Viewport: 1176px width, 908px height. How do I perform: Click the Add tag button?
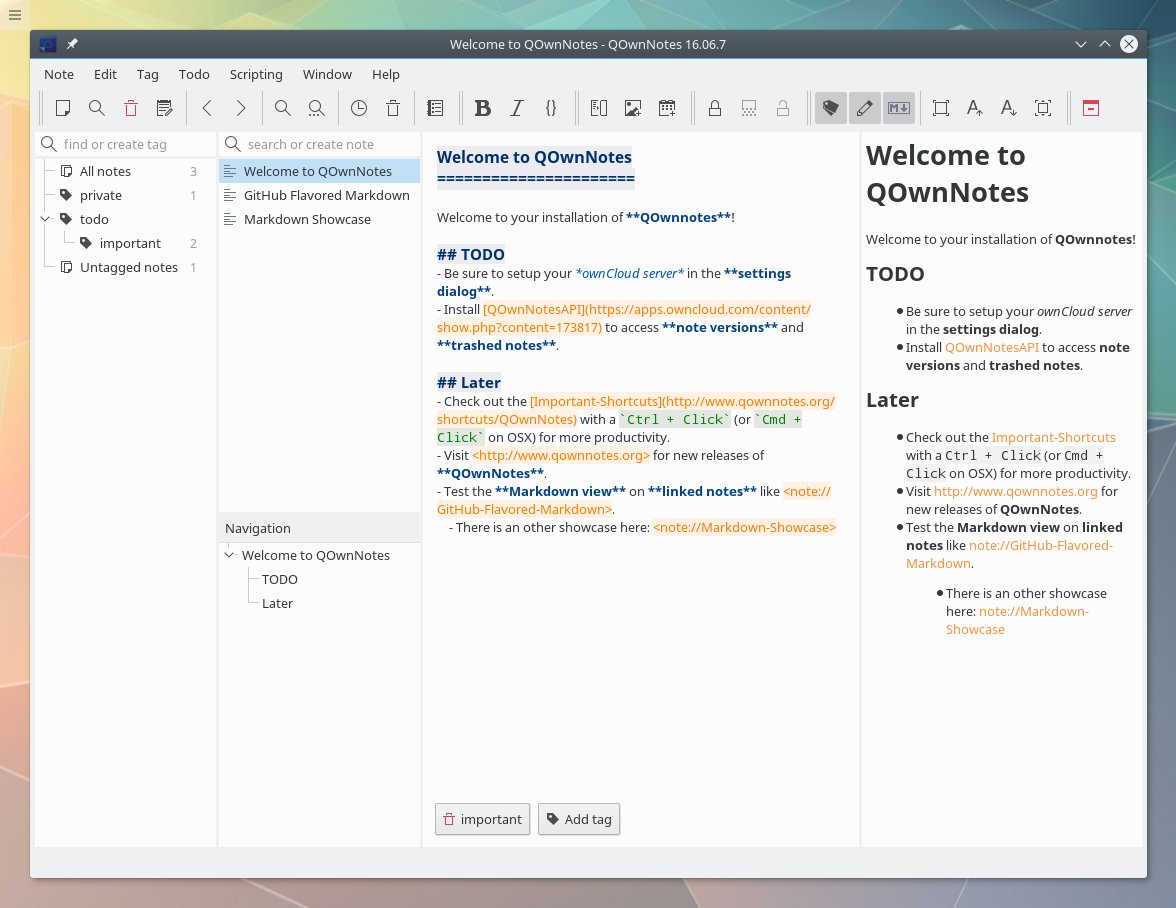[x=579, y=819]
